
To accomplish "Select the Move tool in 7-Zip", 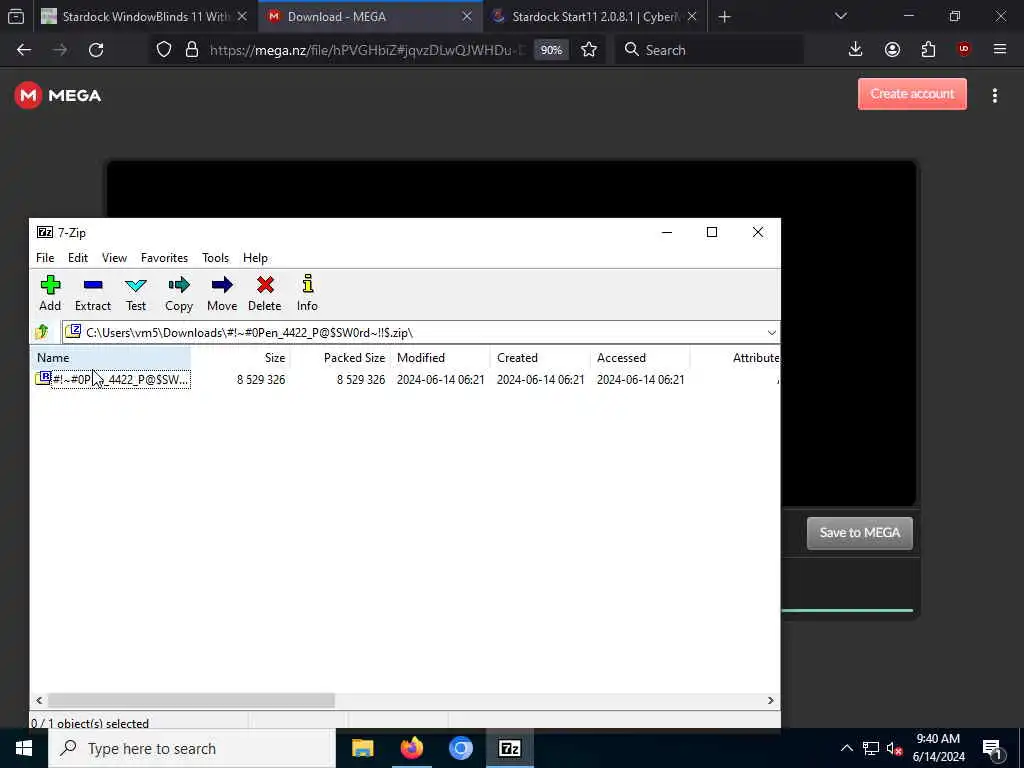I will coord(222,293).
